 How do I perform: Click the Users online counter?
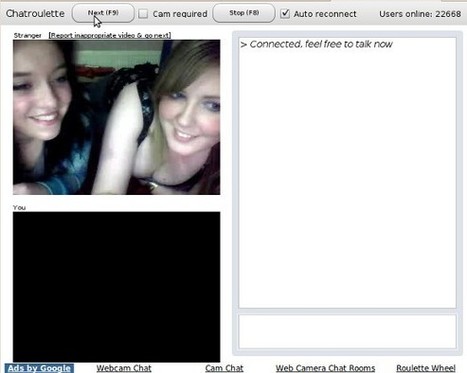[420, 14]
